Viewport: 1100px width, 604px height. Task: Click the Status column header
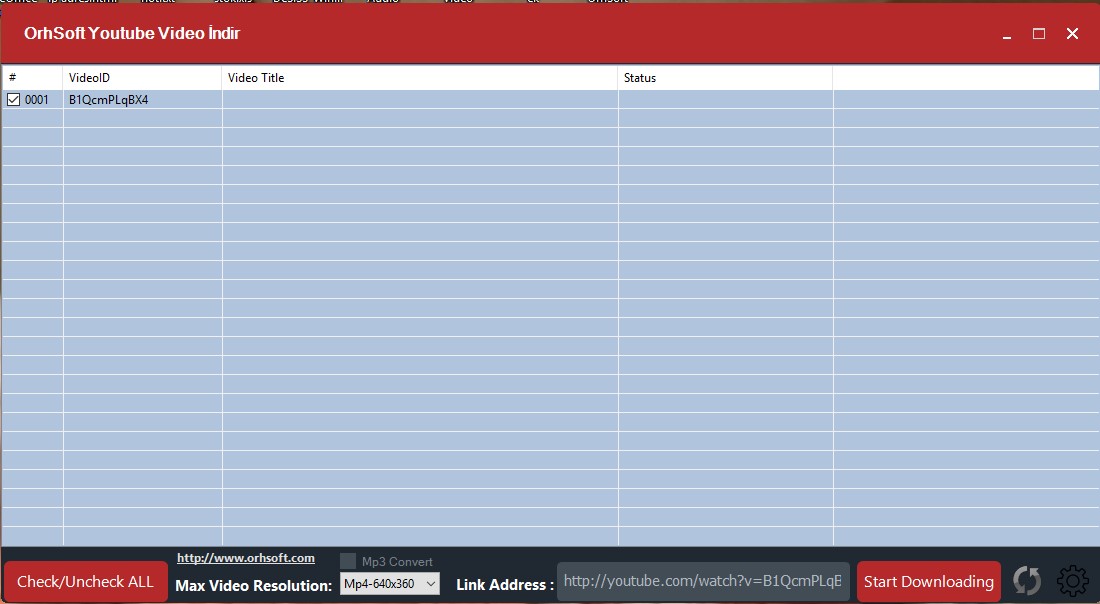click(x=724, y=78)
